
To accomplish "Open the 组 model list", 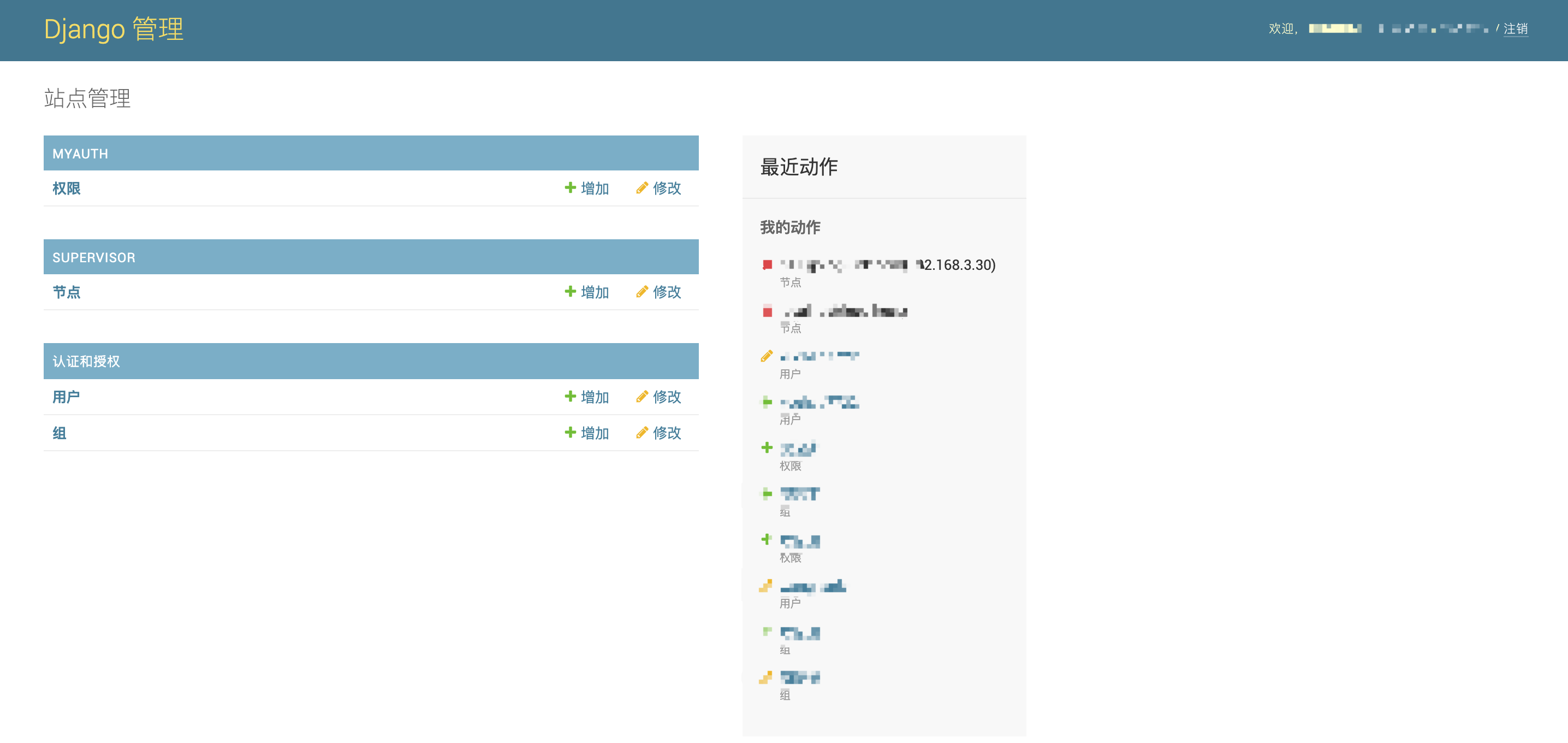I will pyautogui.click(x=59, y=433).
